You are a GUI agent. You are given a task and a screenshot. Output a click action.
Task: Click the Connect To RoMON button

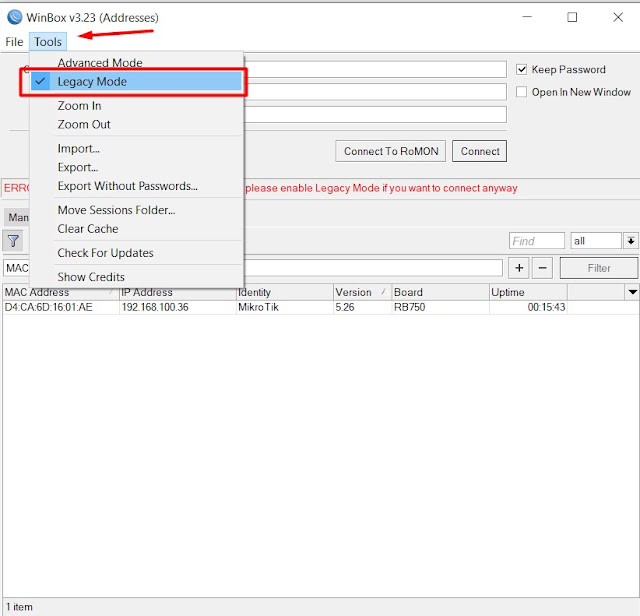click(x=391, y=151)
